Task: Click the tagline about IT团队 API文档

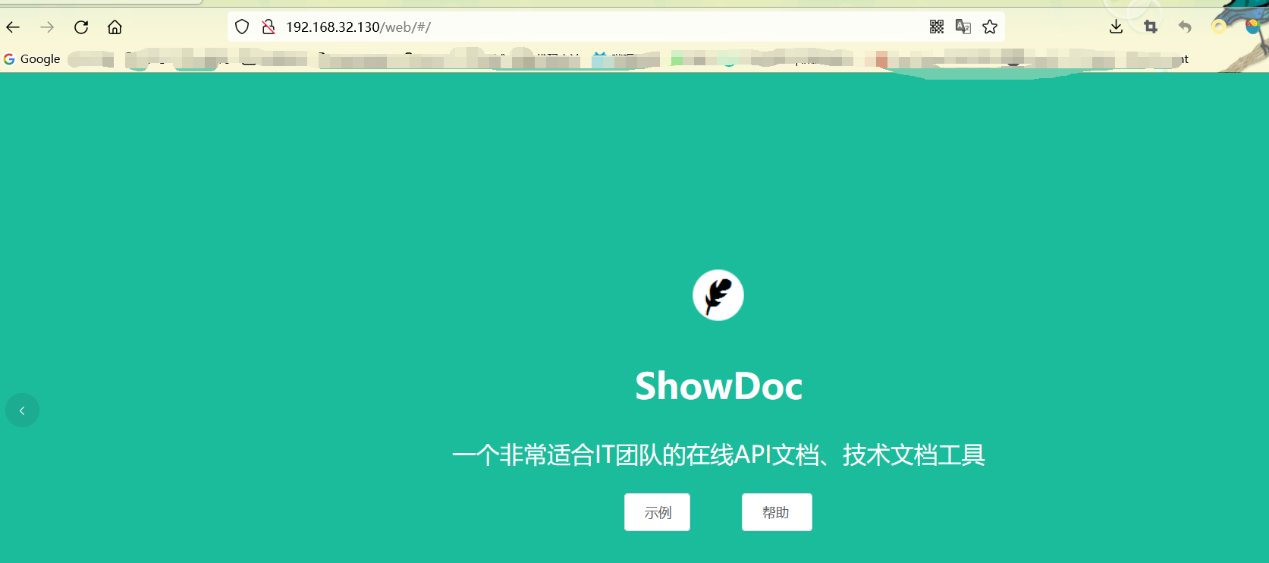Action: 719,456
